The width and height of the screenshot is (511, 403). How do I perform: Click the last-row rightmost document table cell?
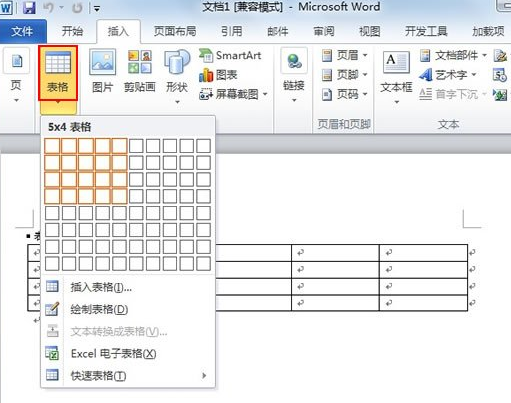pos(423,303)
